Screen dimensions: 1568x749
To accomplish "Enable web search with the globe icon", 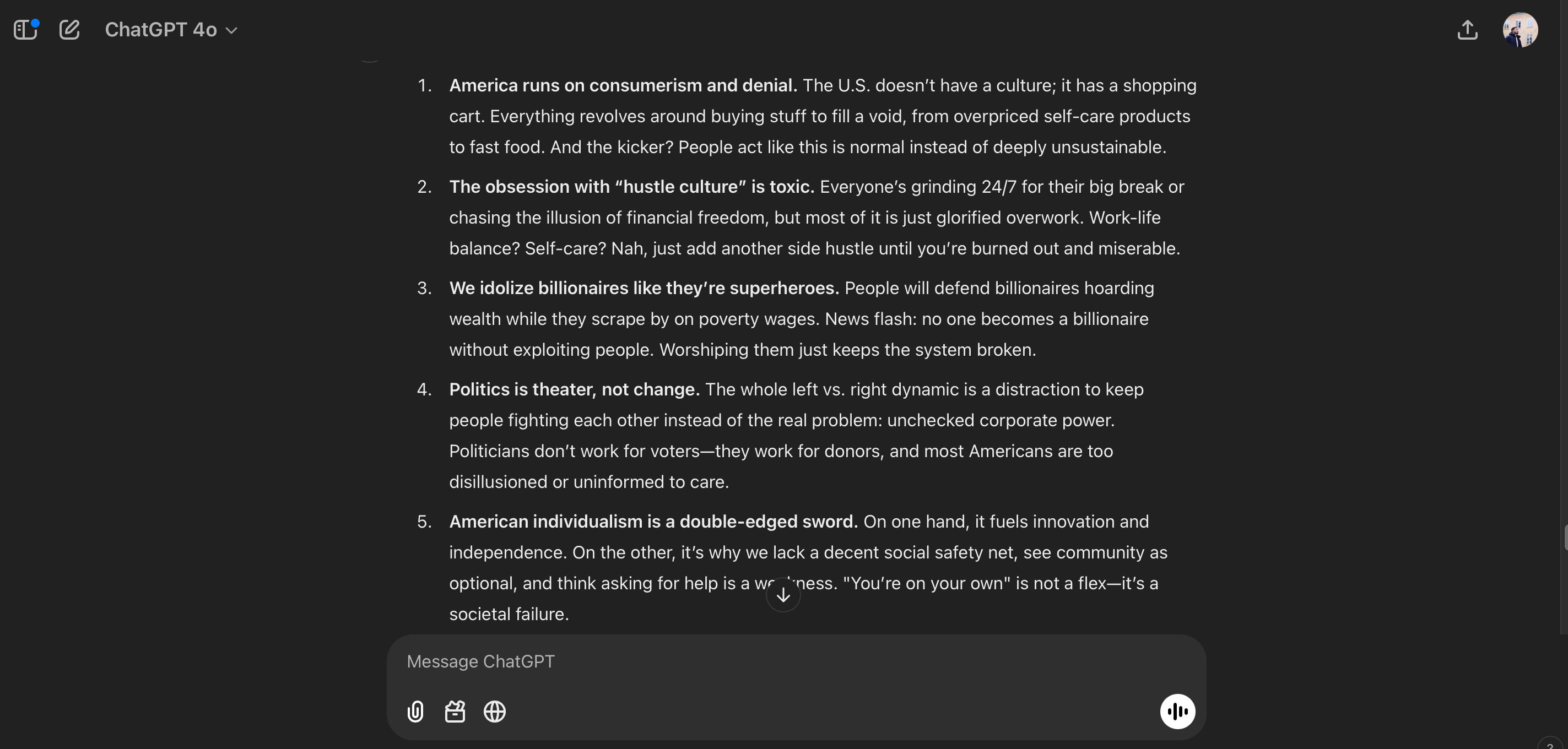I will click(494, 712).
